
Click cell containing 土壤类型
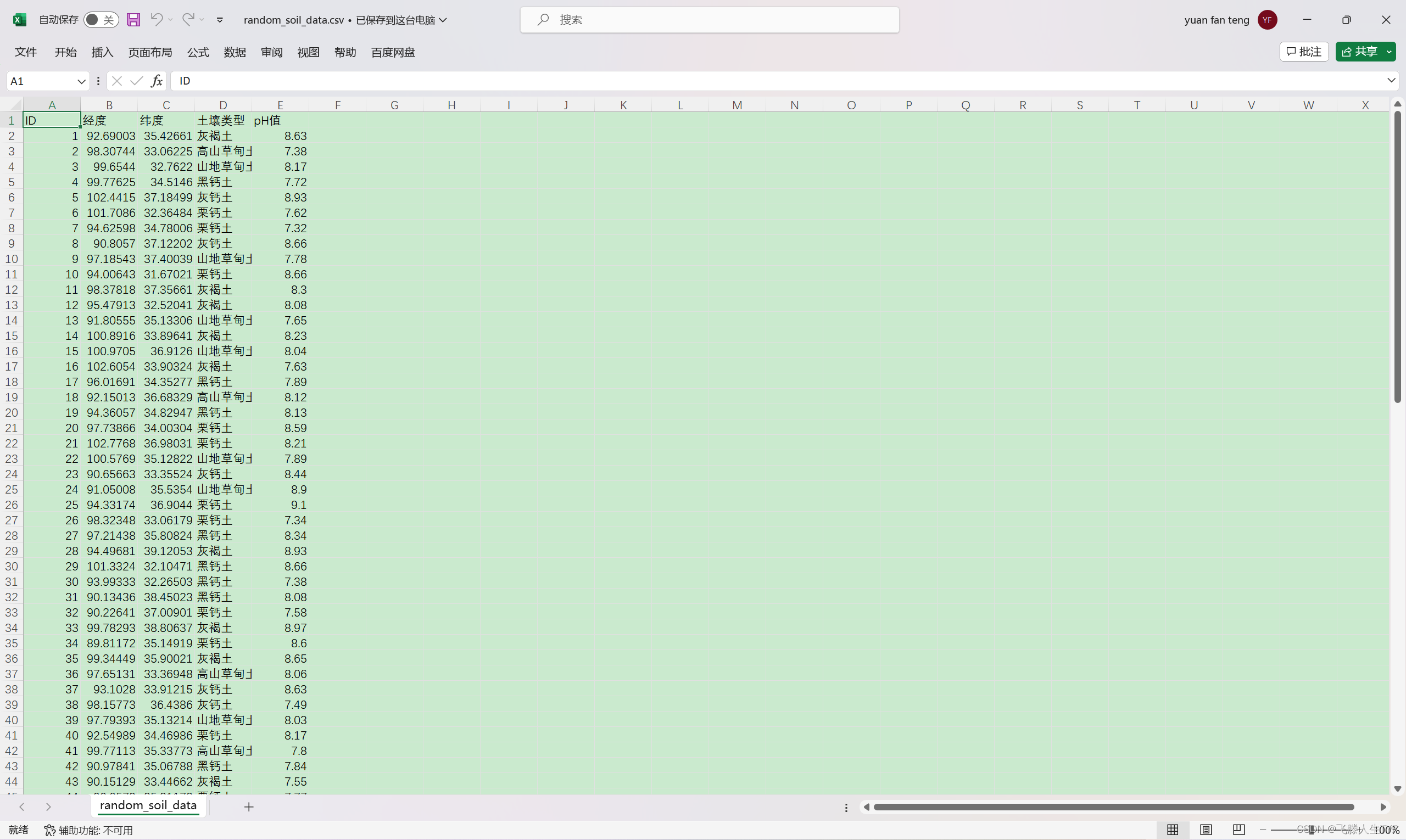223,121
